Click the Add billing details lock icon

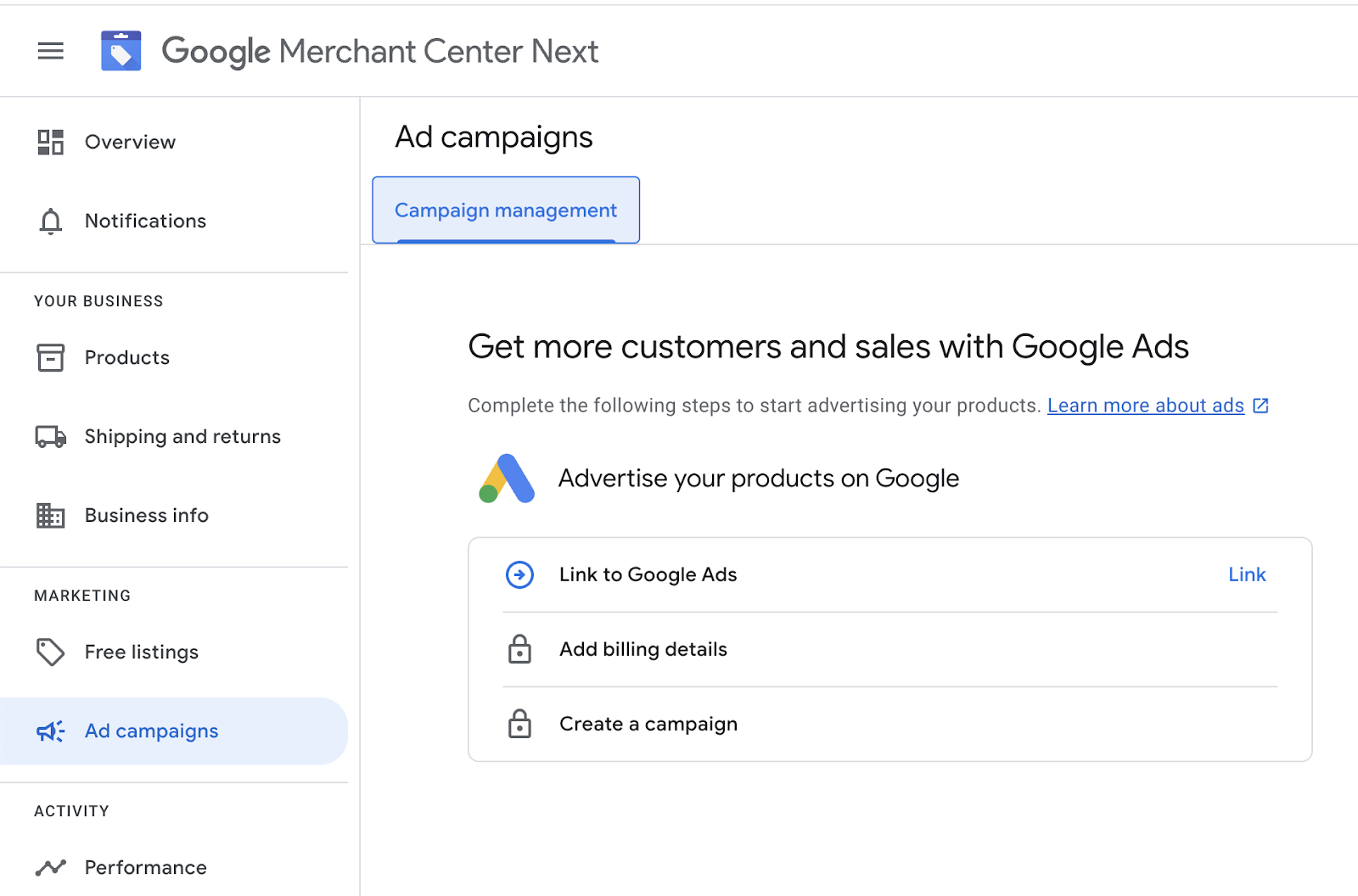519,650
